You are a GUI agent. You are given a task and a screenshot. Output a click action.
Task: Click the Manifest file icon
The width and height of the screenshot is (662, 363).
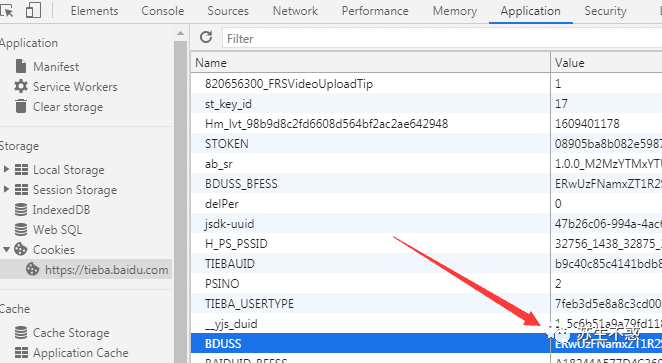coord(21,66)
